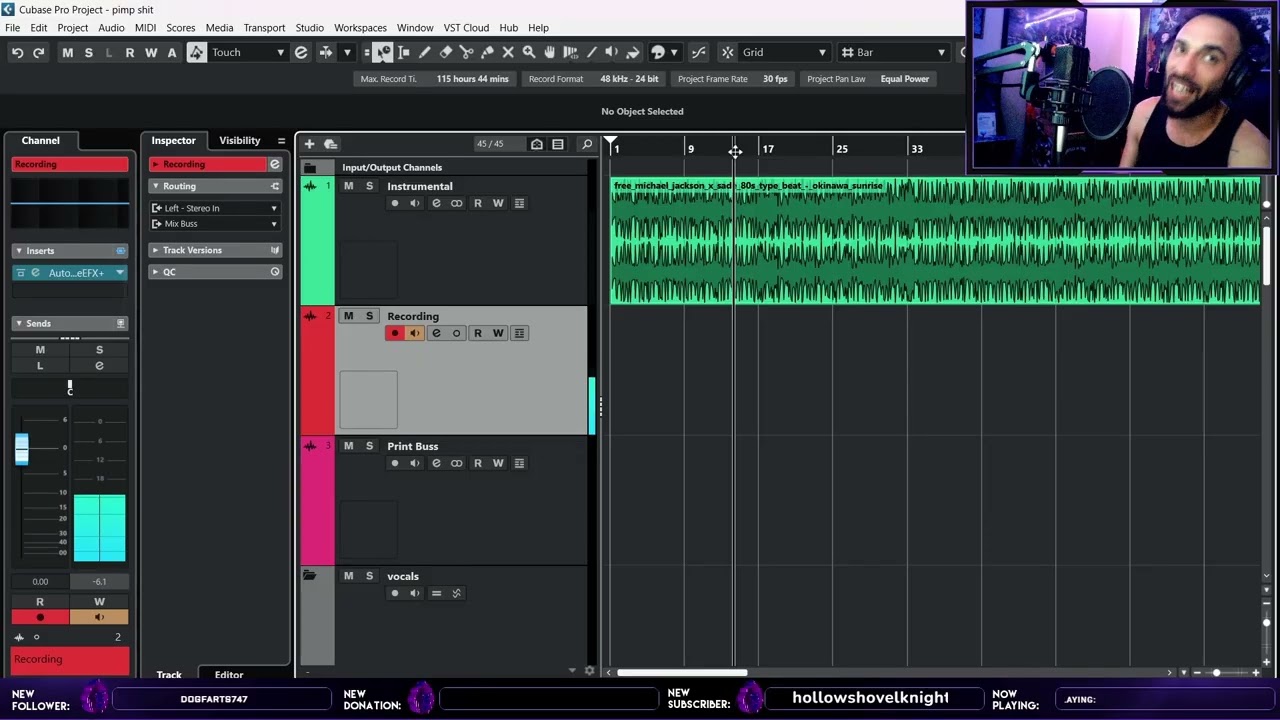
Task: Disable record enable on Recording track
Action: tap(394, 333)
